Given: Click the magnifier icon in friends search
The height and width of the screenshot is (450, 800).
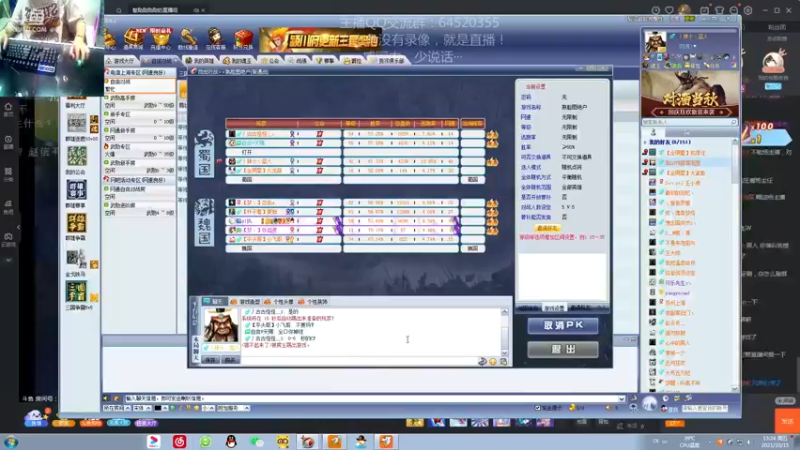Looking at the screenshot, I should click(734, 122).
